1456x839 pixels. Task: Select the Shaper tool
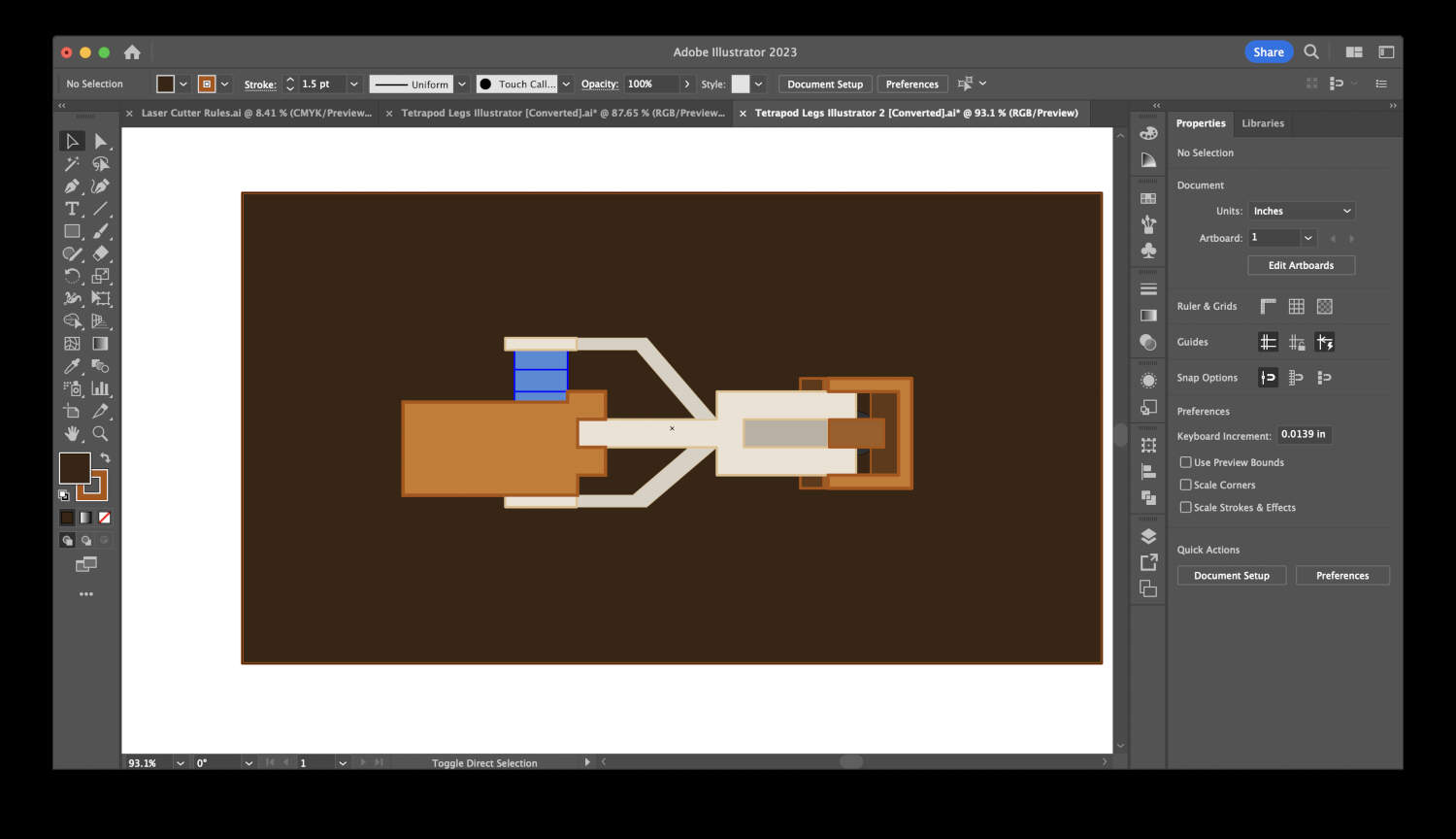pos(72,253)
